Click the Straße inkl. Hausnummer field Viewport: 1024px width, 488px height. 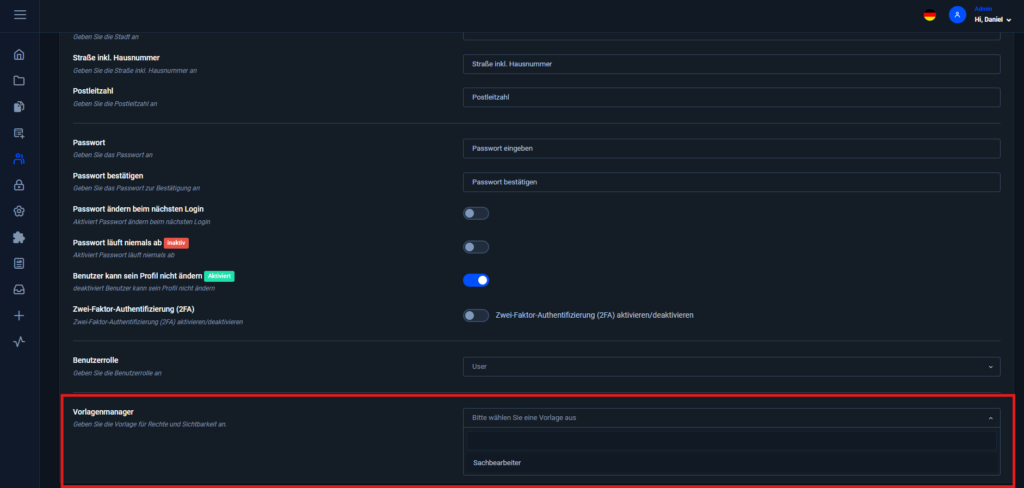[731, 64]
